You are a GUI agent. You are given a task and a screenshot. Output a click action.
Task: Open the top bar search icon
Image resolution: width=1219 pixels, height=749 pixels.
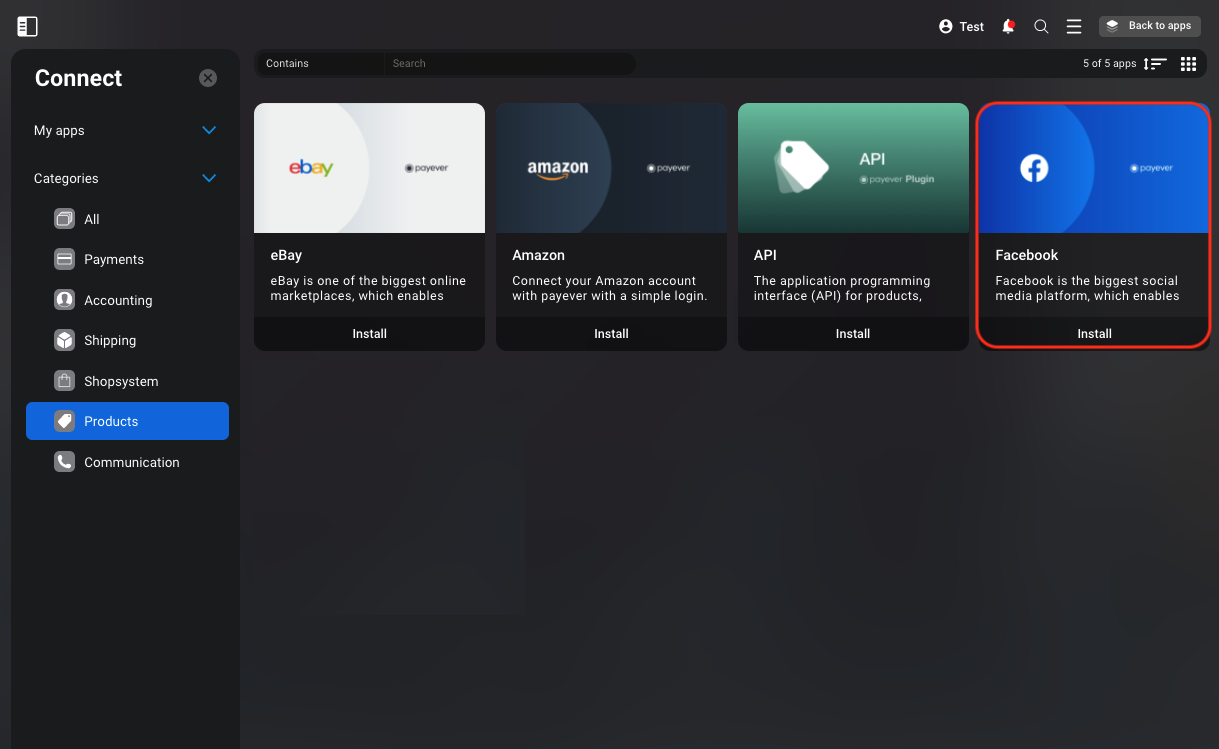[1041, 27]
